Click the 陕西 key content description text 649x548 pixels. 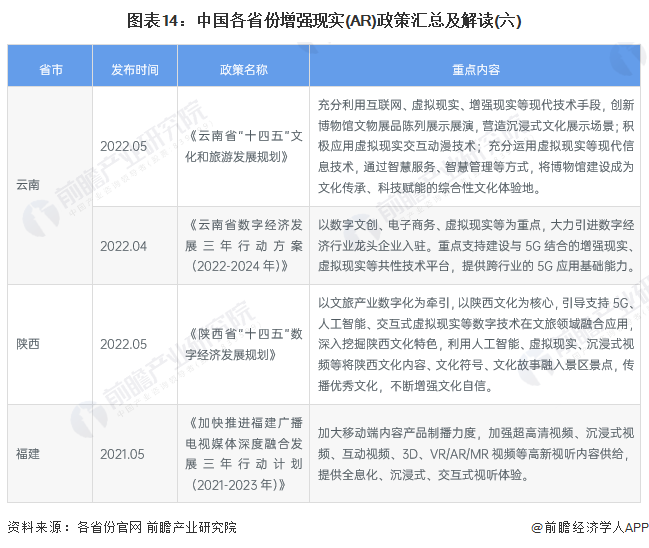476,344
